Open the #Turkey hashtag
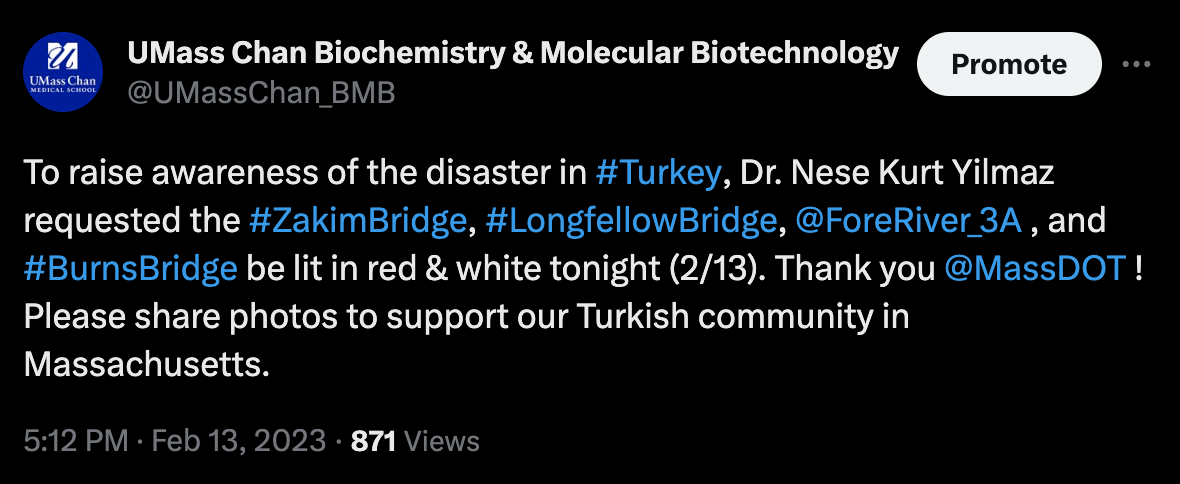 657,173
